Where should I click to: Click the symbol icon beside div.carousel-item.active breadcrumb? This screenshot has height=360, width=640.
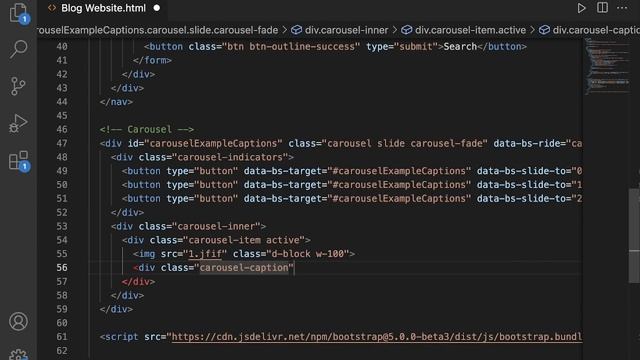pos(407,30)
